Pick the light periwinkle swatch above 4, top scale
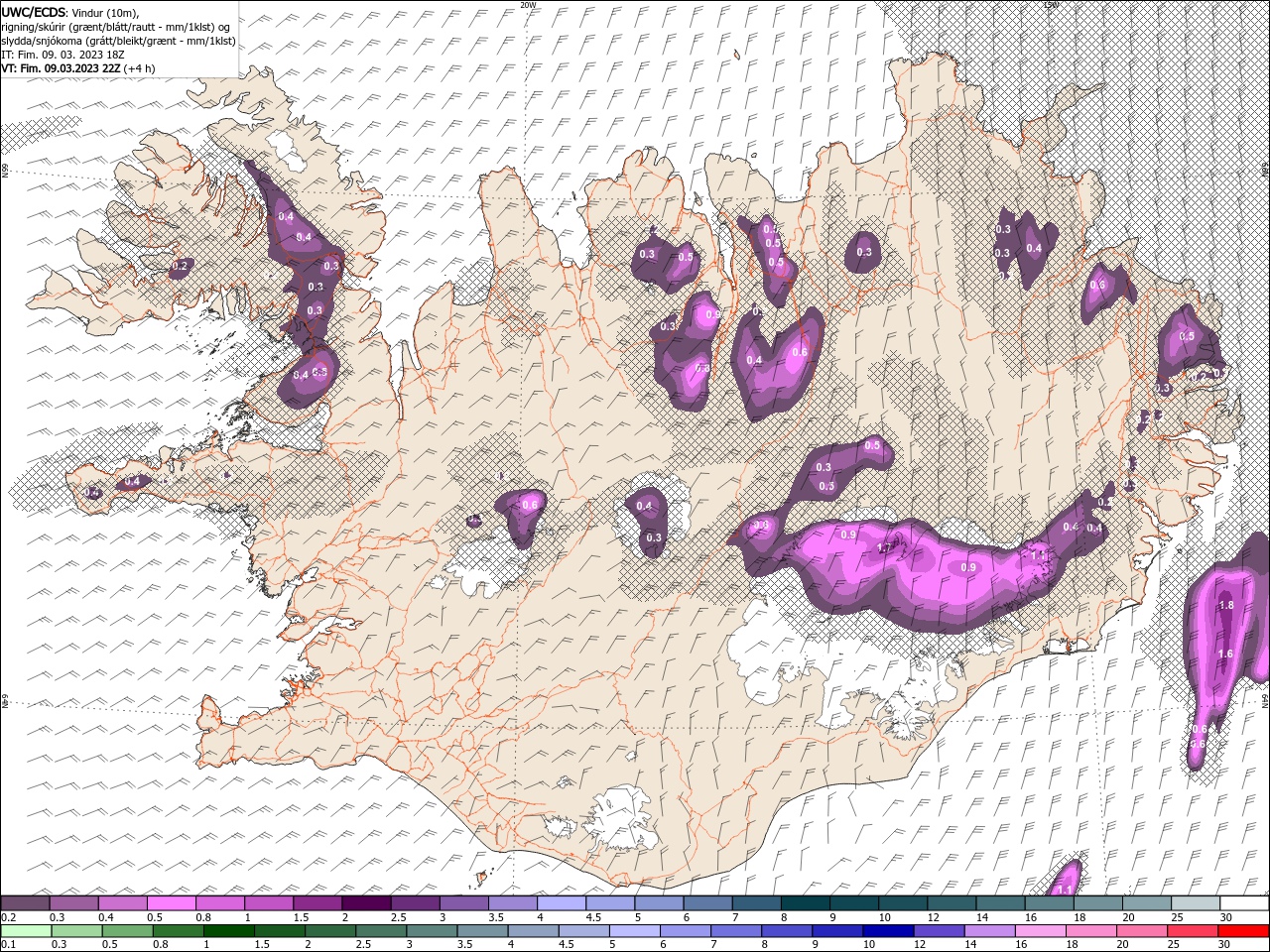Image resolution: width=1270 pixels, height=952 pixels. [x=562, y=903]
